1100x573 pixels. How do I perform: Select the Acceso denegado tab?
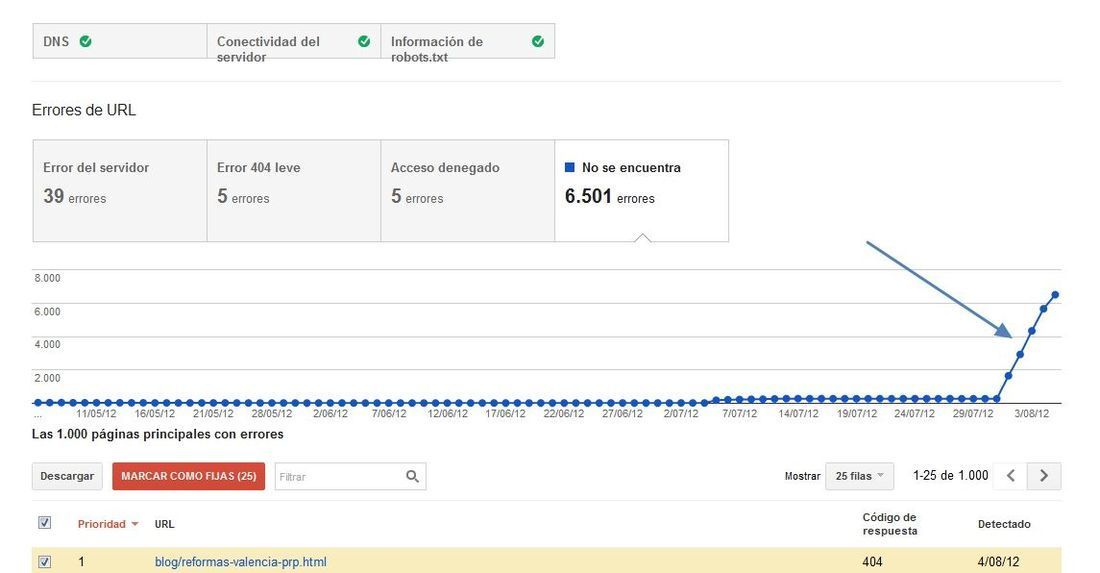point(468,191)
